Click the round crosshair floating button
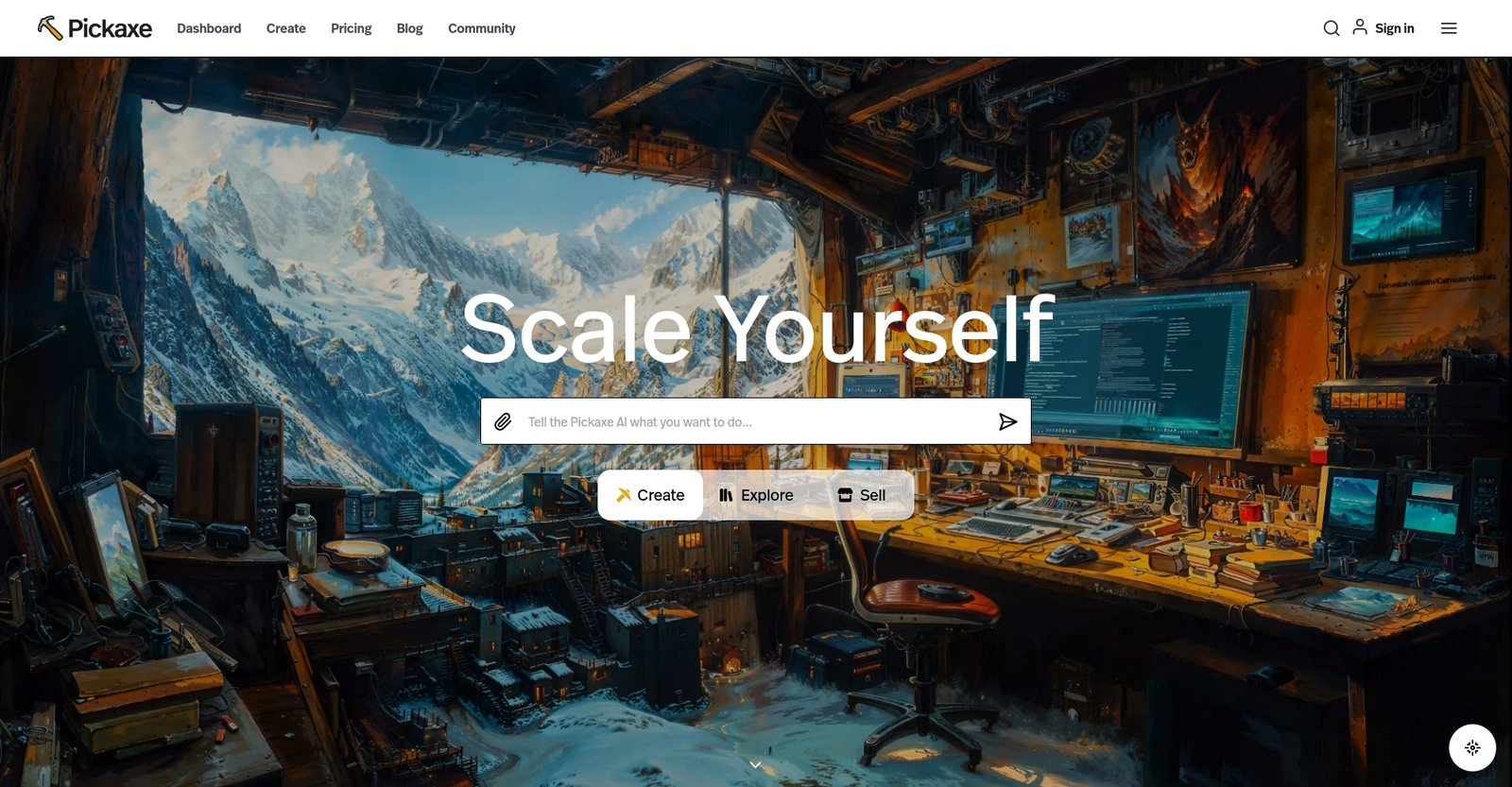1512x787 pixels. (x=1472, y=747)
